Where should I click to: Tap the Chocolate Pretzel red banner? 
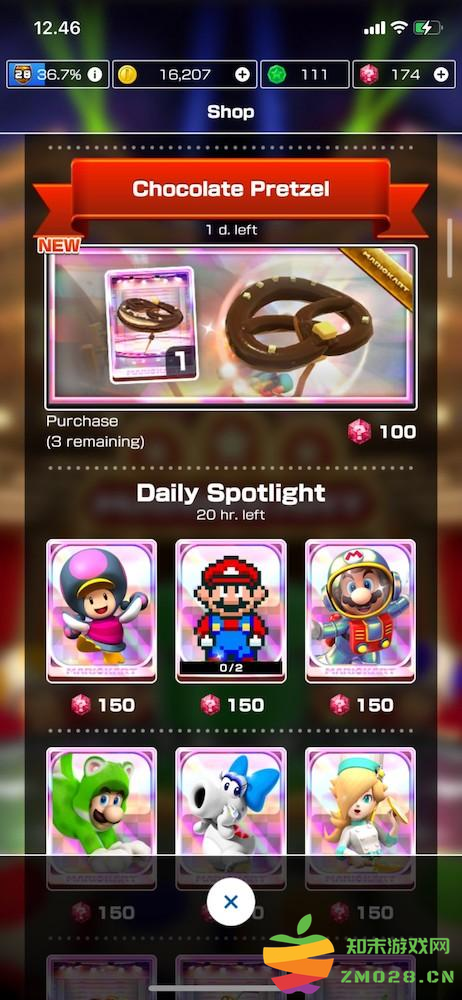click(231, 189)
